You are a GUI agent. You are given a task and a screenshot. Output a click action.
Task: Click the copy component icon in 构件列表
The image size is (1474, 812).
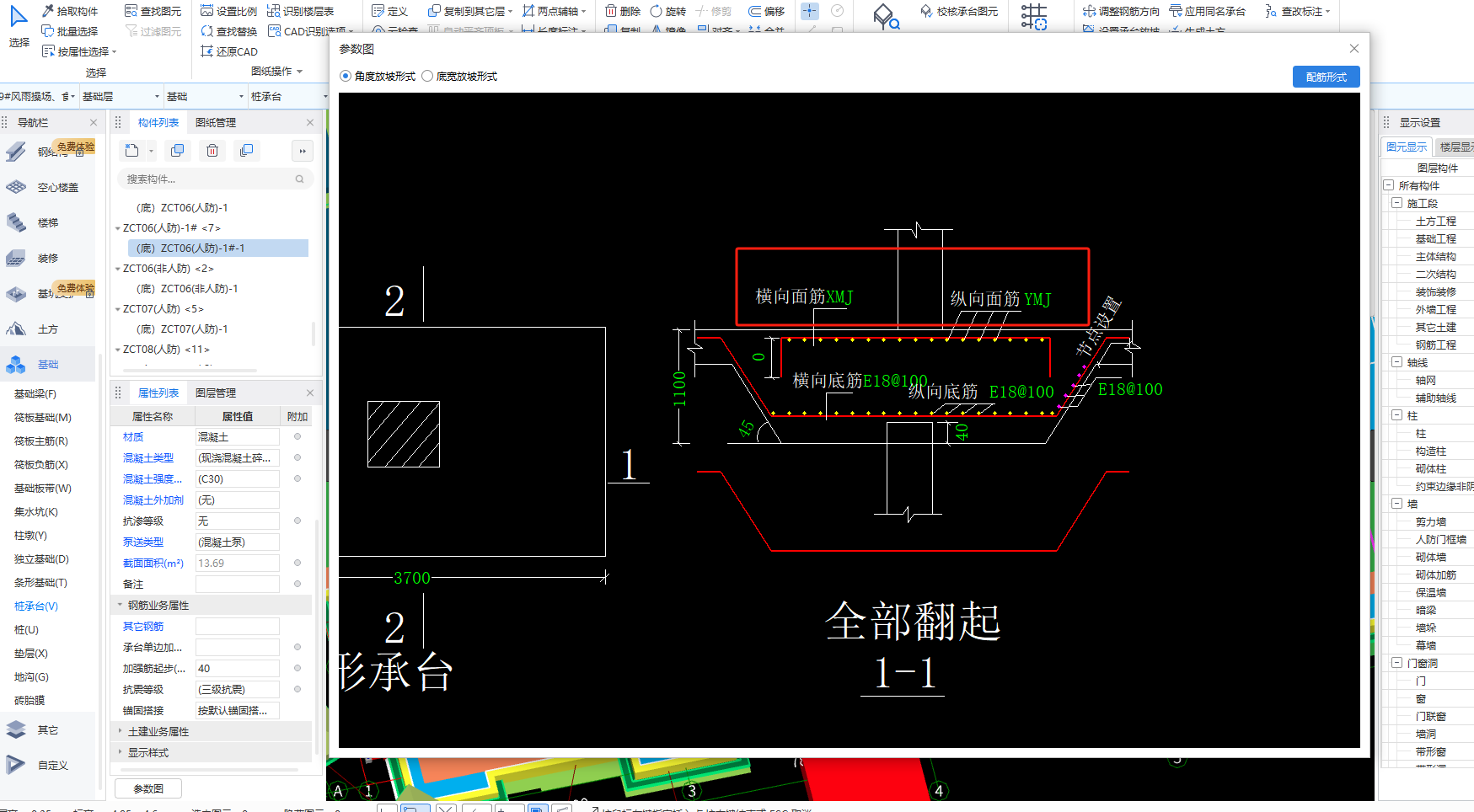coord(177,151)
